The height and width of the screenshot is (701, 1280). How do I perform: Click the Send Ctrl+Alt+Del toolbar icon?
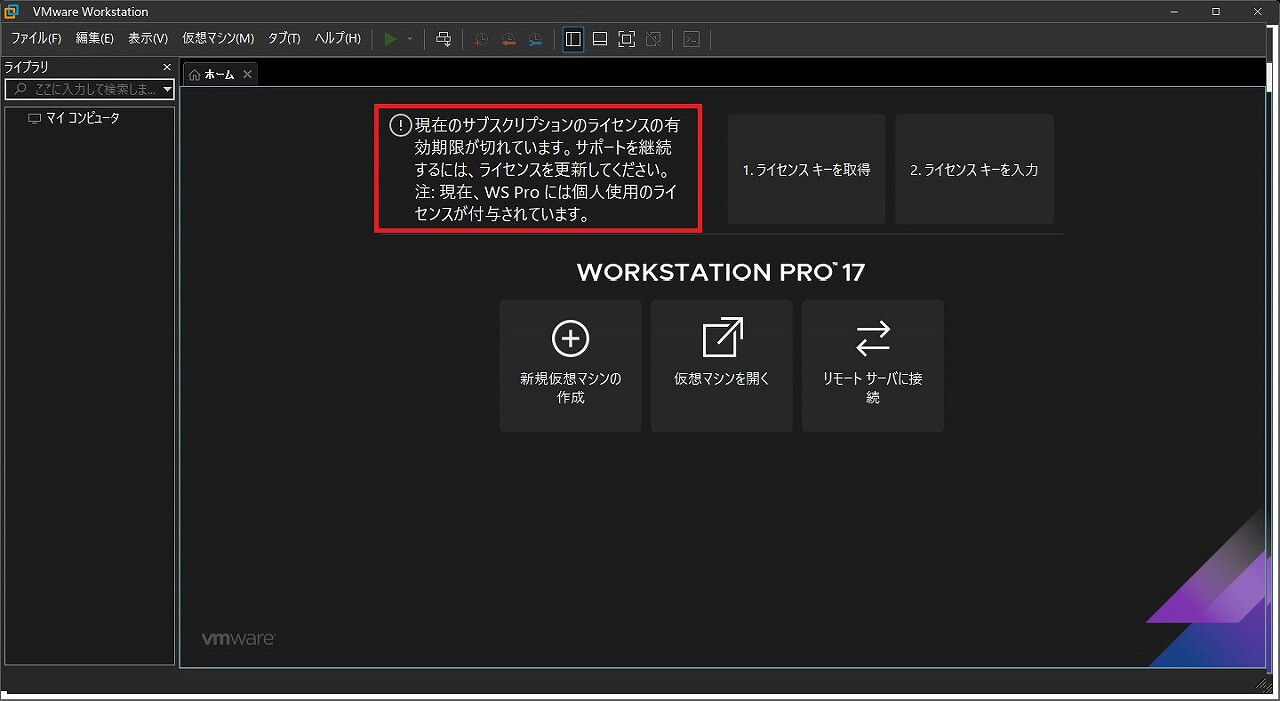click(x=444, y=39)
